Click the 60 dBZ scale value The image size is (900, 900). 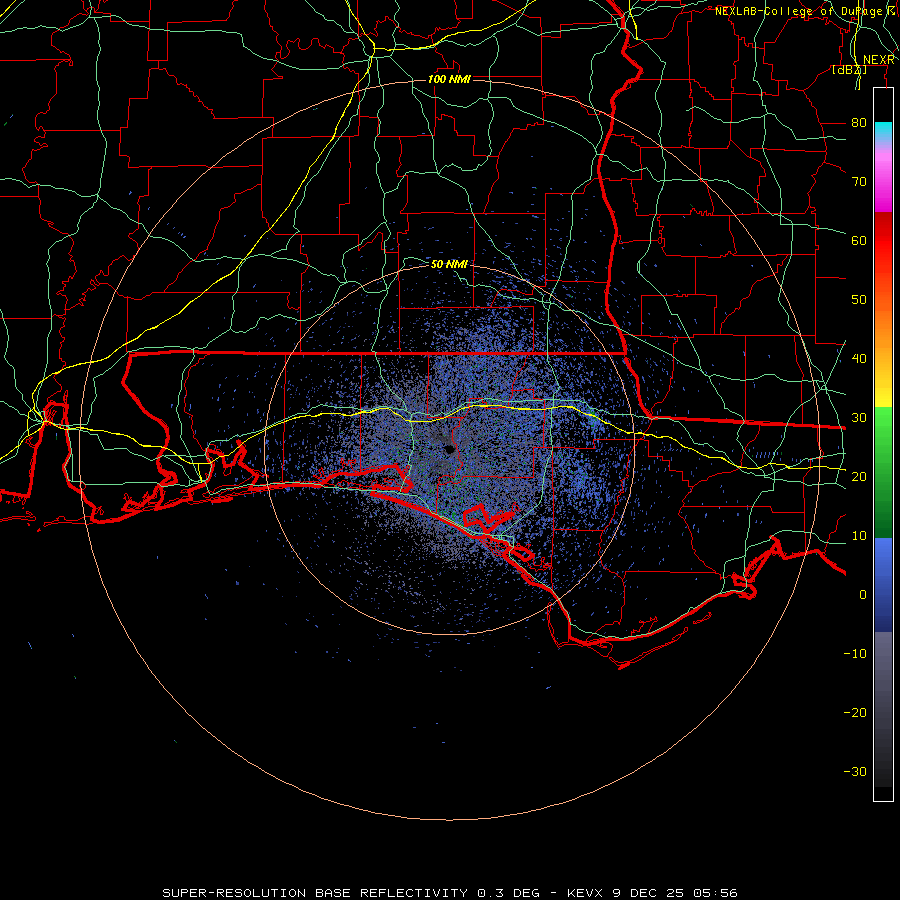coord(859,240)
